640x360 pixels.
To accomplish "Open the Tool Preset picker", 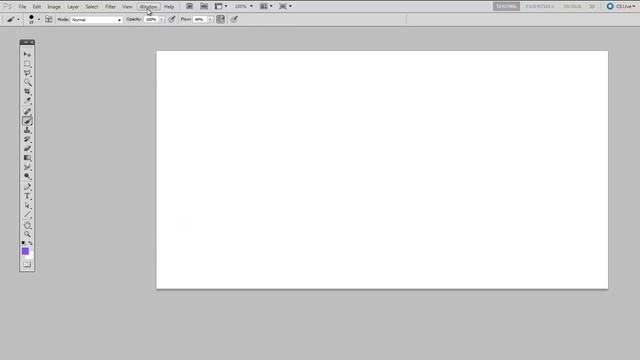I will [x=13, y=19].
